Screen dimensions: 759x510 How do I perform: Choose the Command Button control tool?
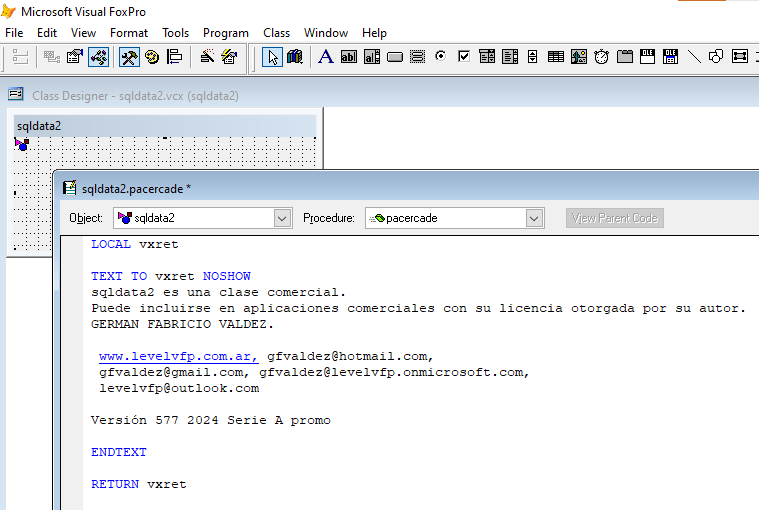click(x=395, y=57)
